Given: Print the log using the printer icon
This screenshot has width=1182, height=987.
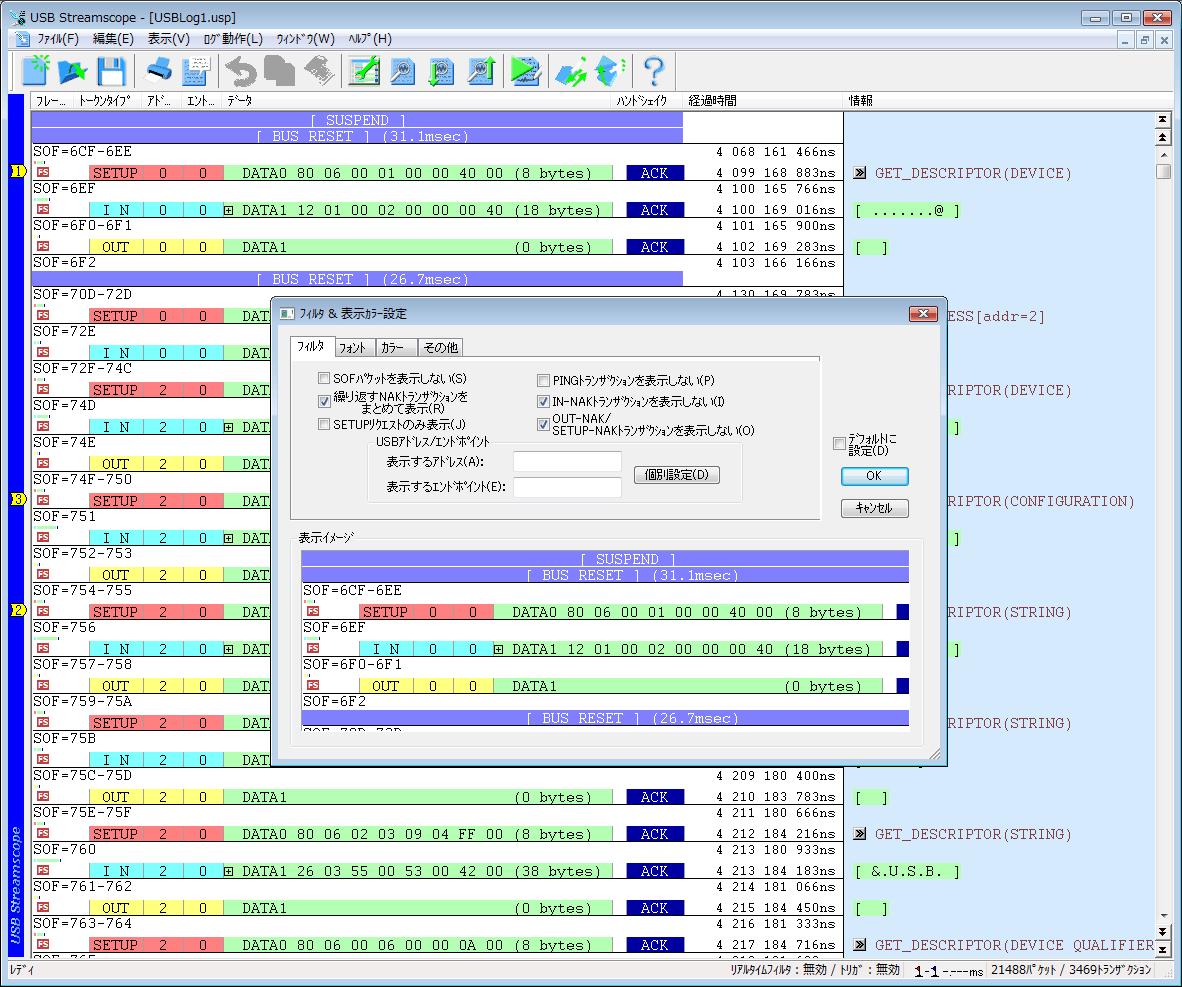Looking at the screenshot, I should pos(158,71).
